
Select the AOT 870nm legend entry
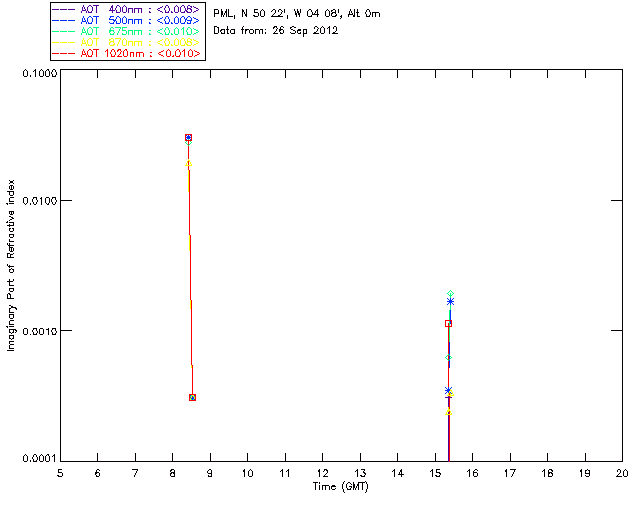click(x=127, y=42)
